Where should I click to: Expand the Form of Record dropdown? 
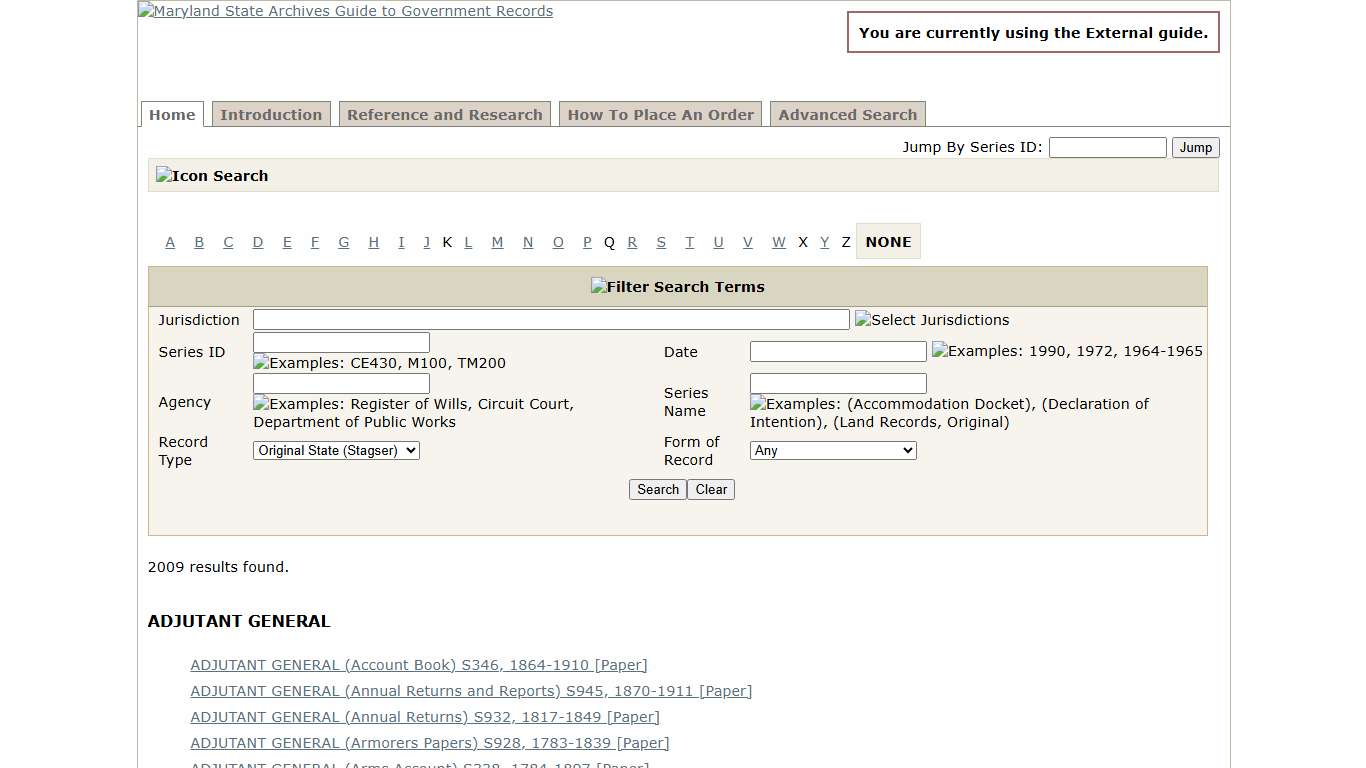[833, 450]
